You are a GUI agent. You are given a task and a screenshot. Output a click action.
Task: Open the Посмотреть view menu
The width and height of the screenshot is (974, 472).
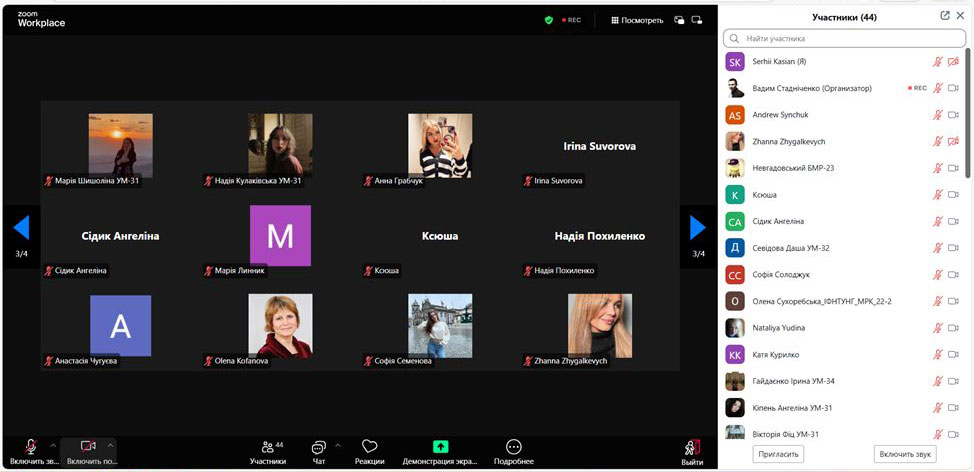[x=635, y=19]
